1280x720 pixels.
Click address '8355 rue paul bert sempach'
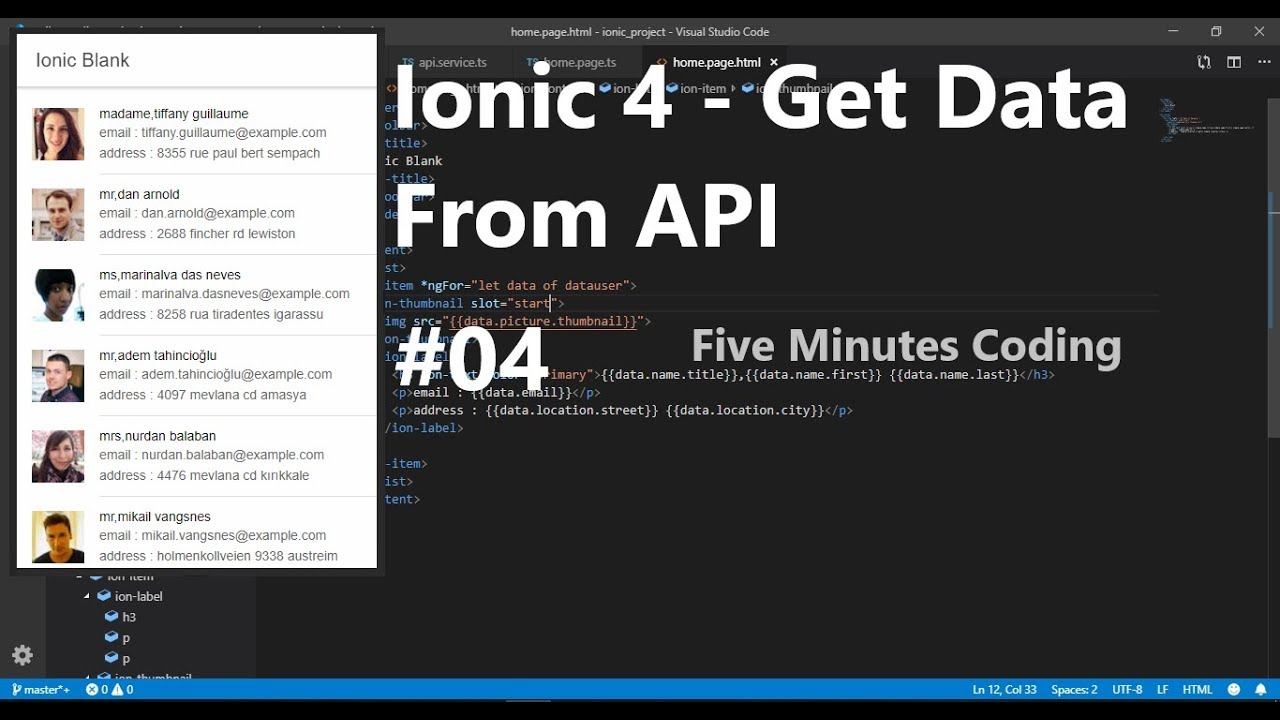coord(239,153)
